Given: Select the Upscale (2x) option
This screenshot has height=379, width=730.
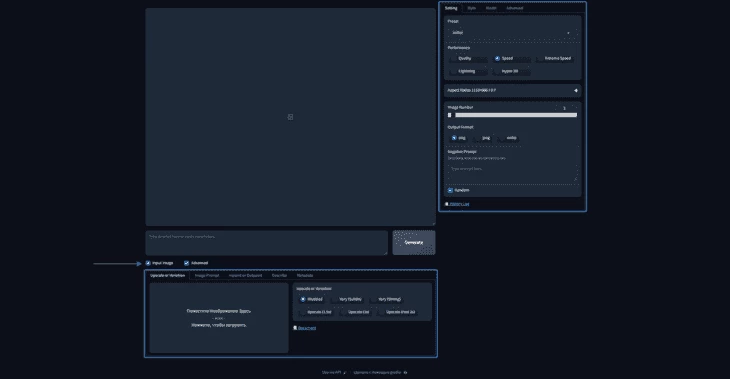Looking at the screenshot, I should [x=355, y=312].
